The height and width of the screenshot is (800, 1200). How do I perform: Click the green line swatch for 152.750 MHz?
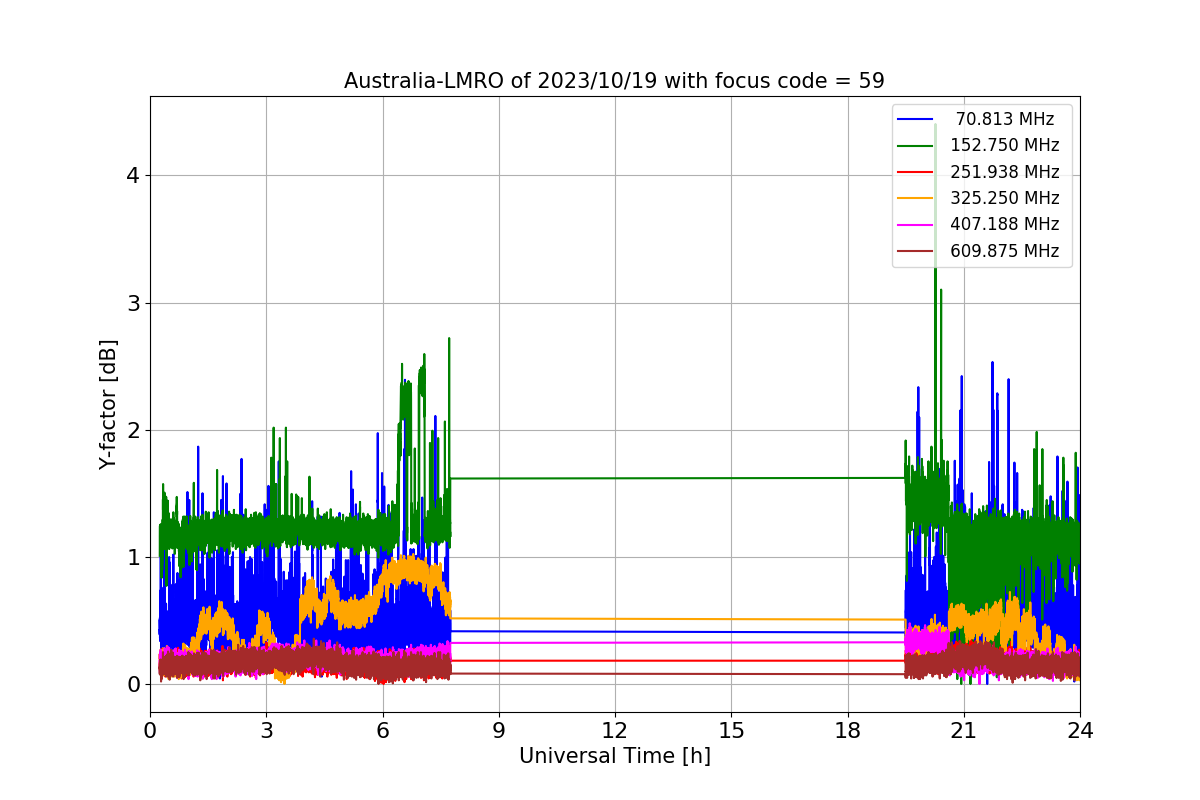(x=915, y=146)
